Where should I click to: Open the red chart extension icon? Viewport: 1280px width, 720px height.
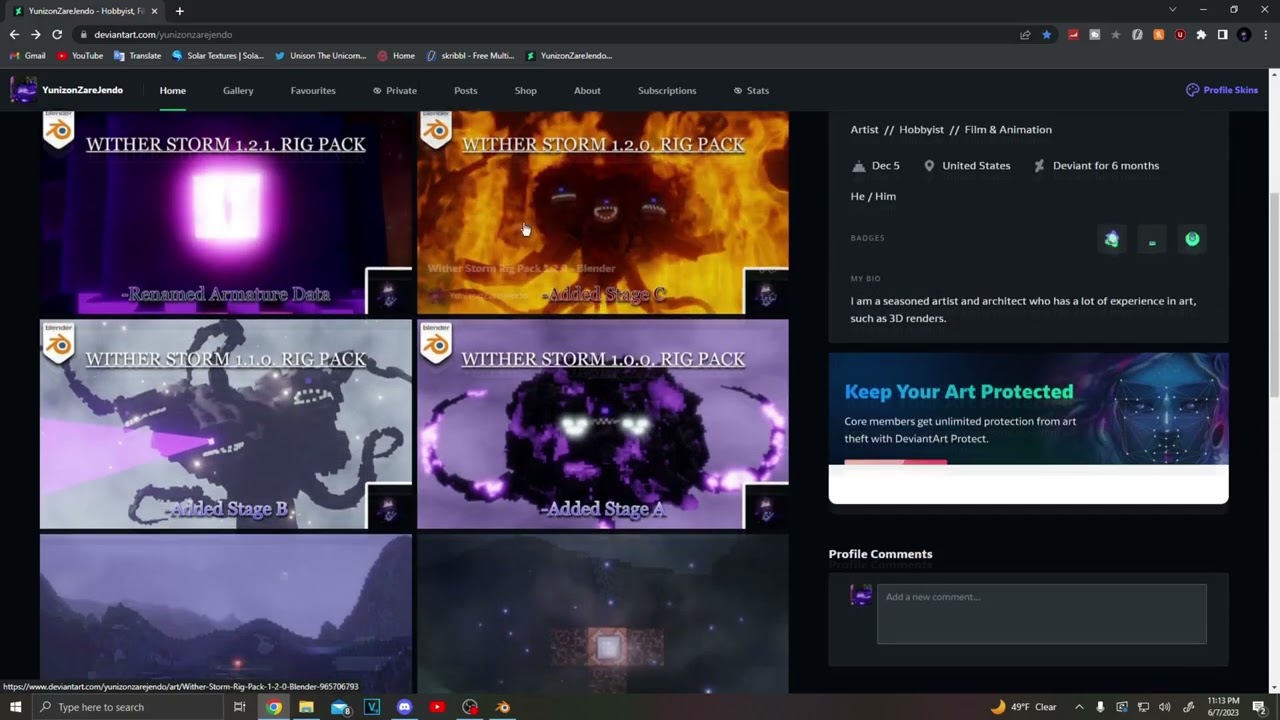point(1073,34)
